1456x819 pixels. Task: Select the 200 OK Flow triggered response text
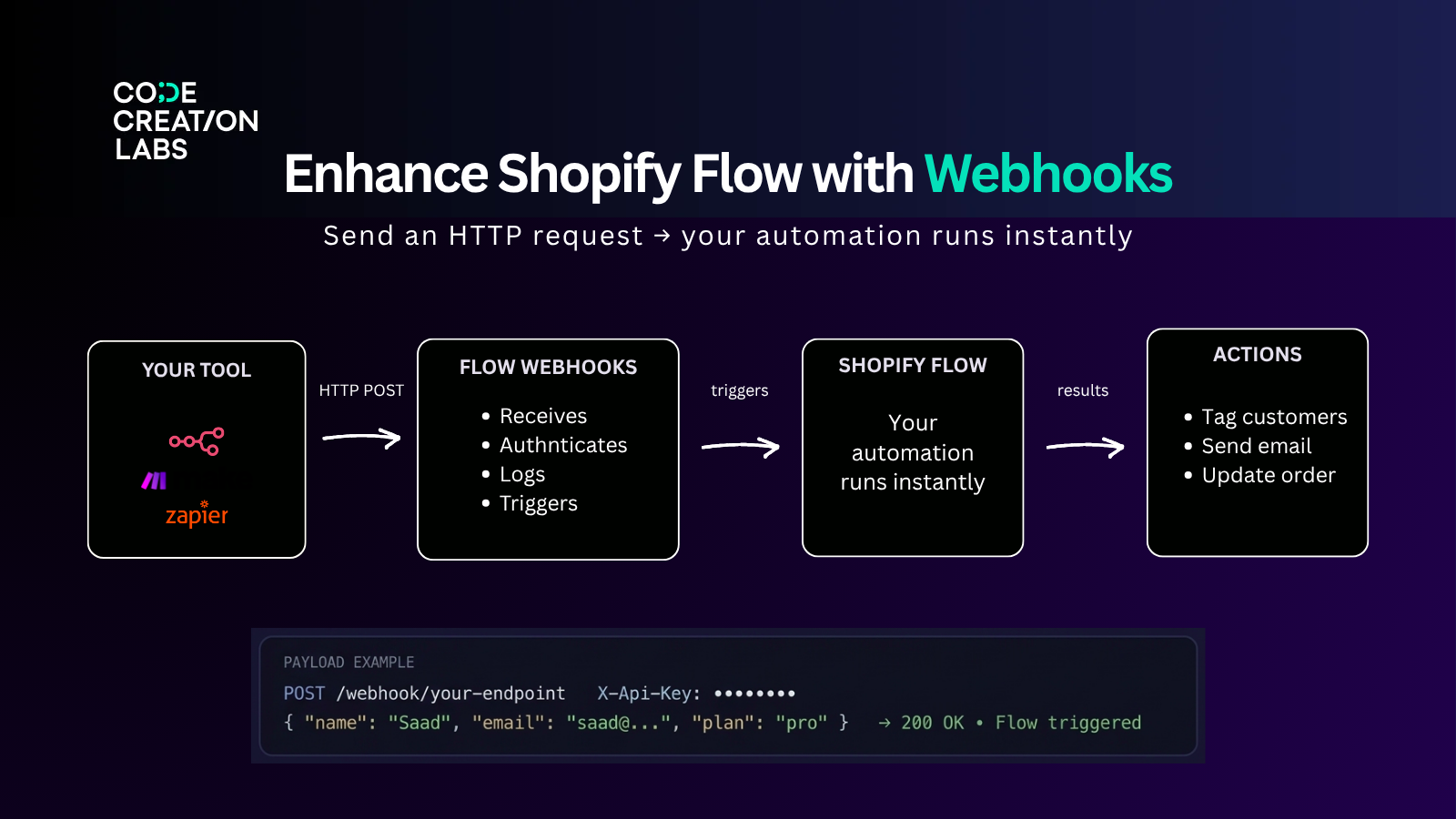click(1010, 723)
